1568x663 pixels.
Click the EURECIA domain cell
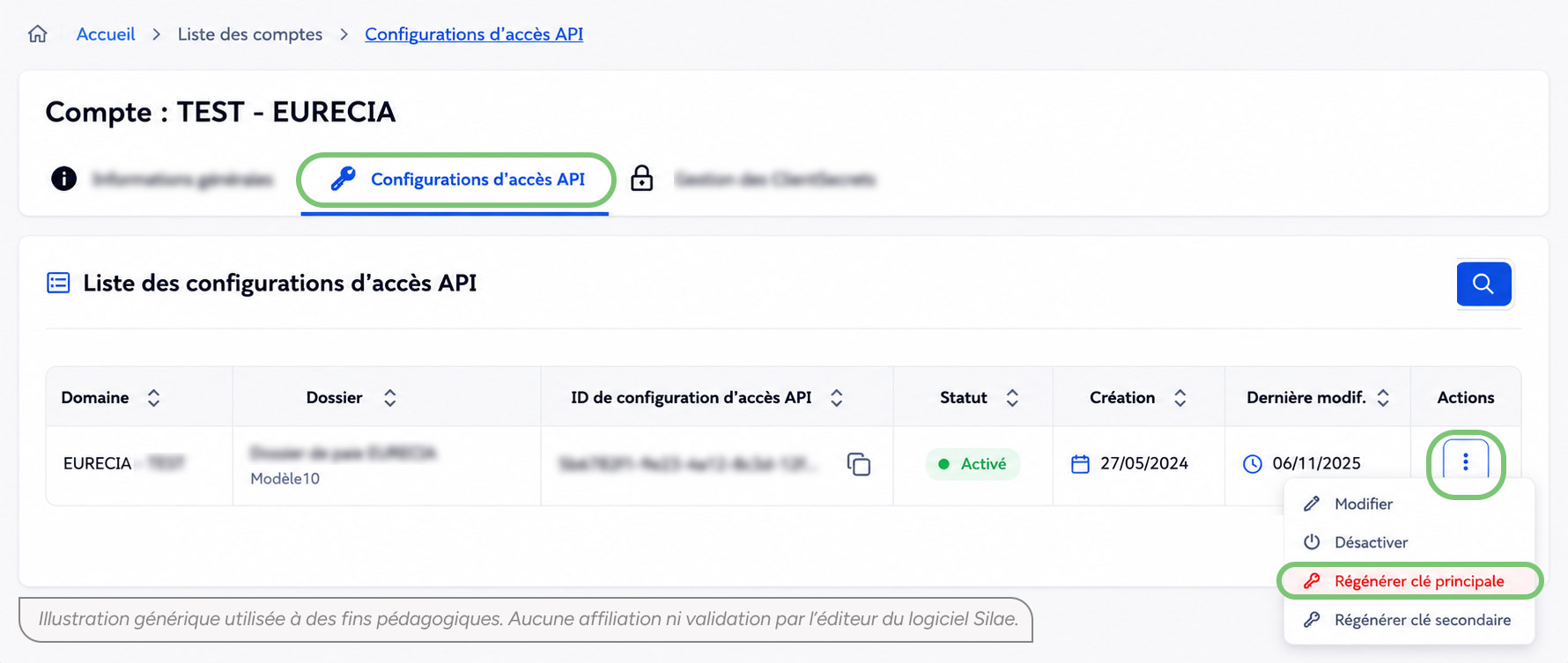(x=139, y=464)
